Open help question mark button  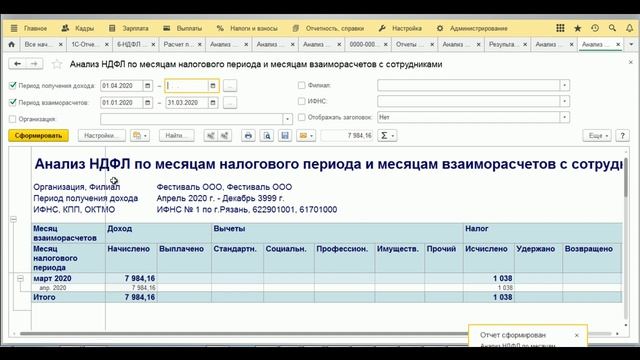(x=622, y=136)
